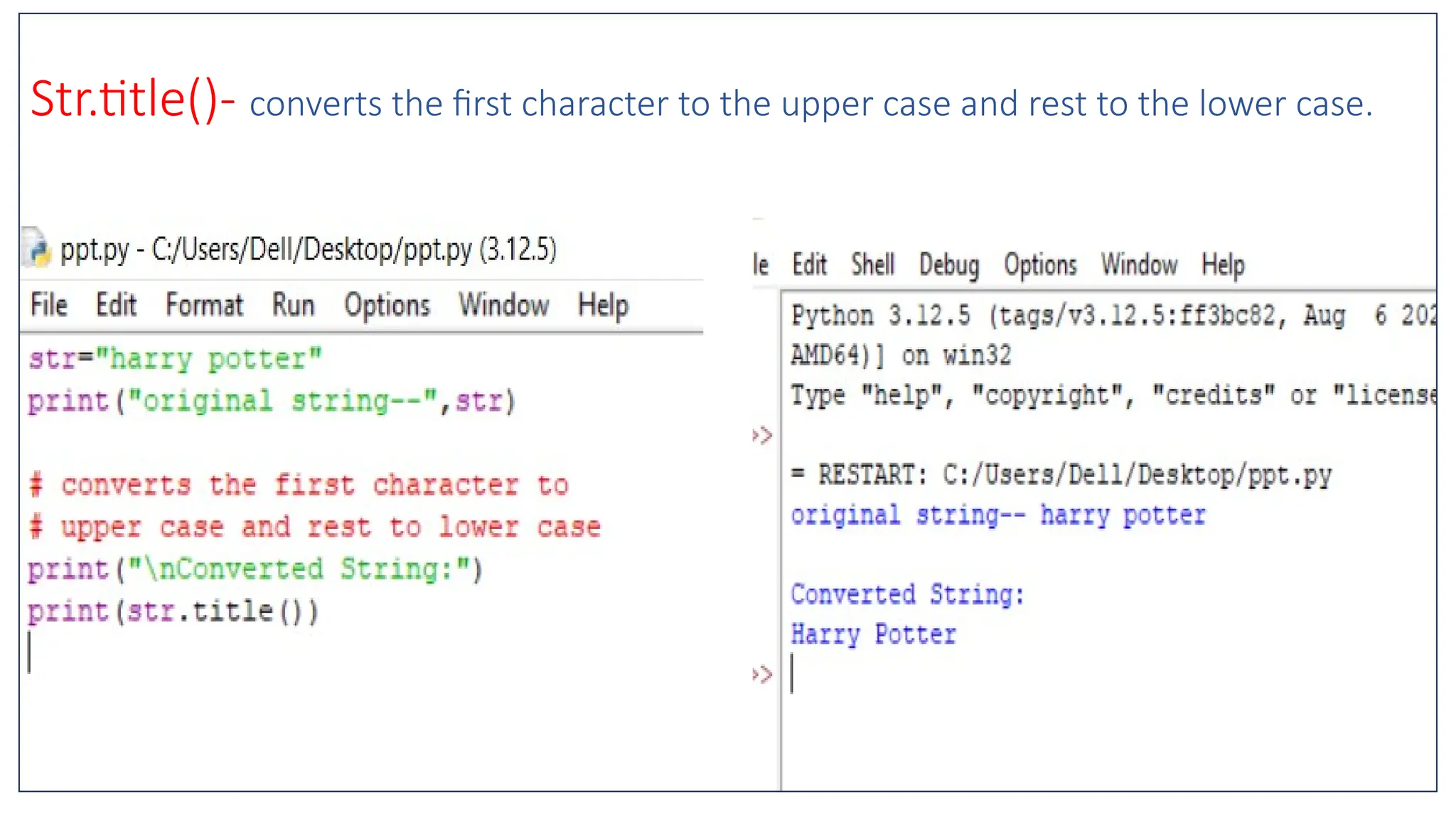Click the Python 3.12.5 version banner line in shell

[1113, 315]
